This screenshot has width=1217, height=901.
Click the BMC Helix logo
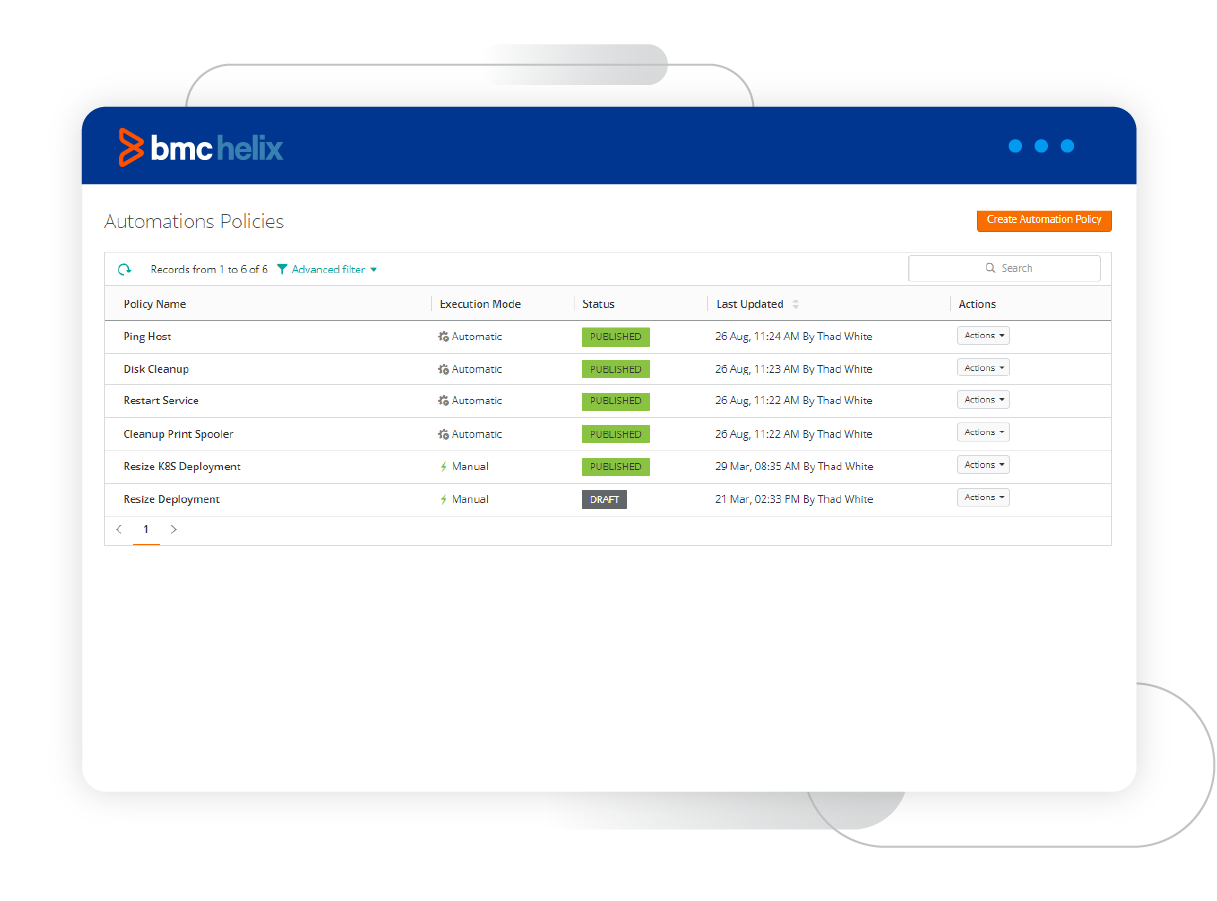click(201, 148)
